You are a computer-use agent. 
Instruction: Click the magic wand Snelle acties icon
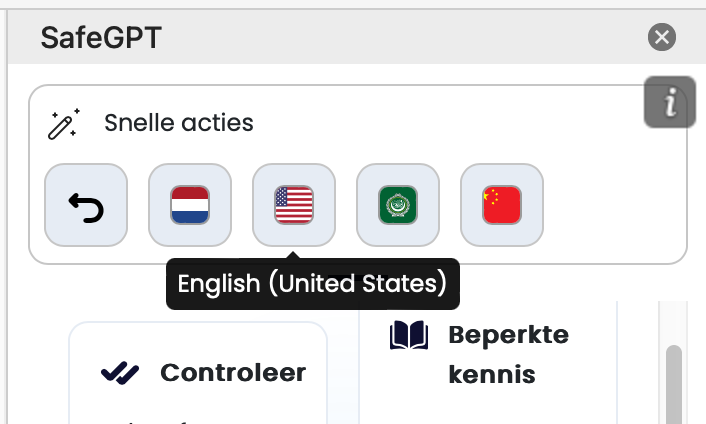64,124
